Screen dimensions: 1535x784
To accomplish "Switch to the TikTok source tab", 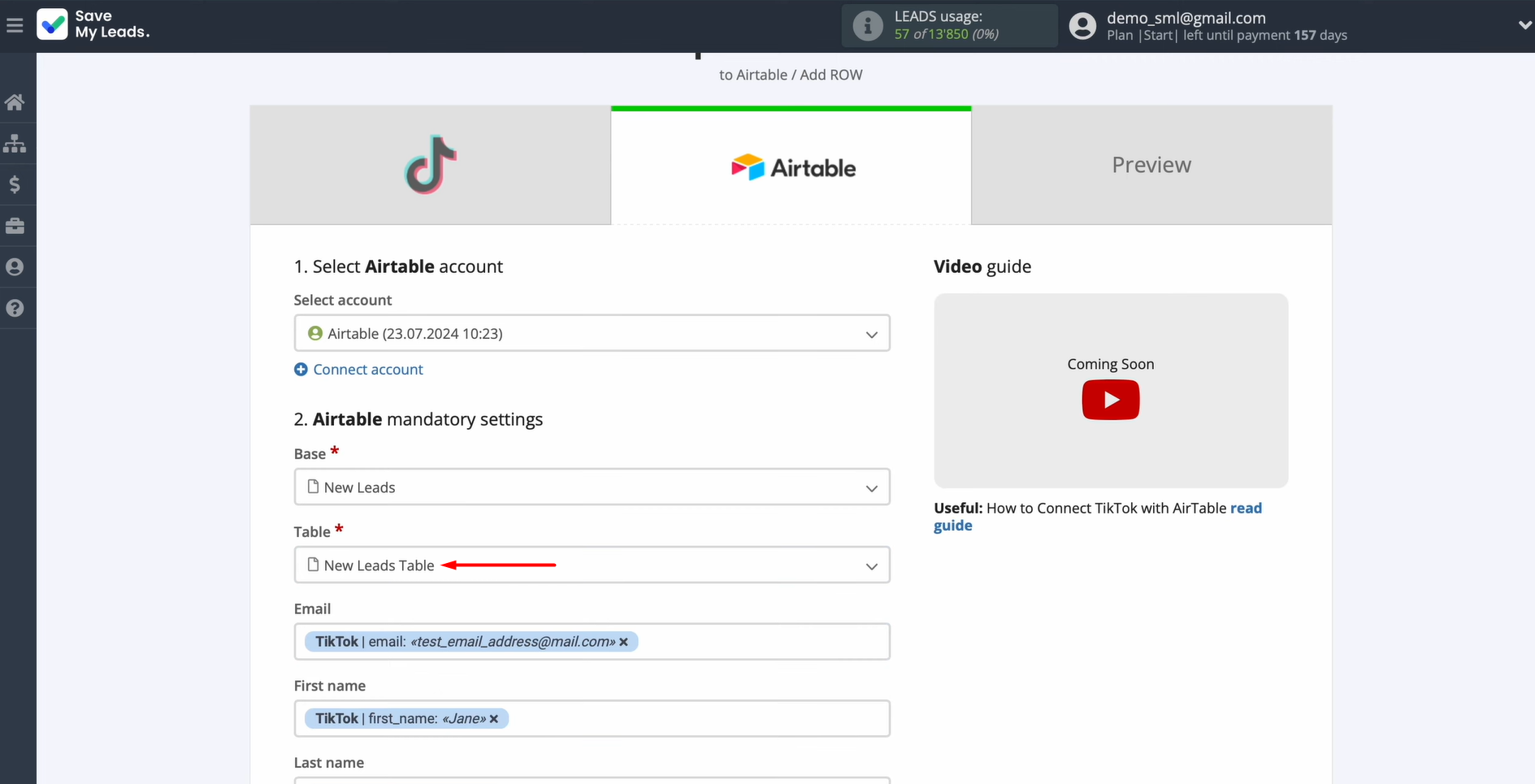I will [430, 166].
